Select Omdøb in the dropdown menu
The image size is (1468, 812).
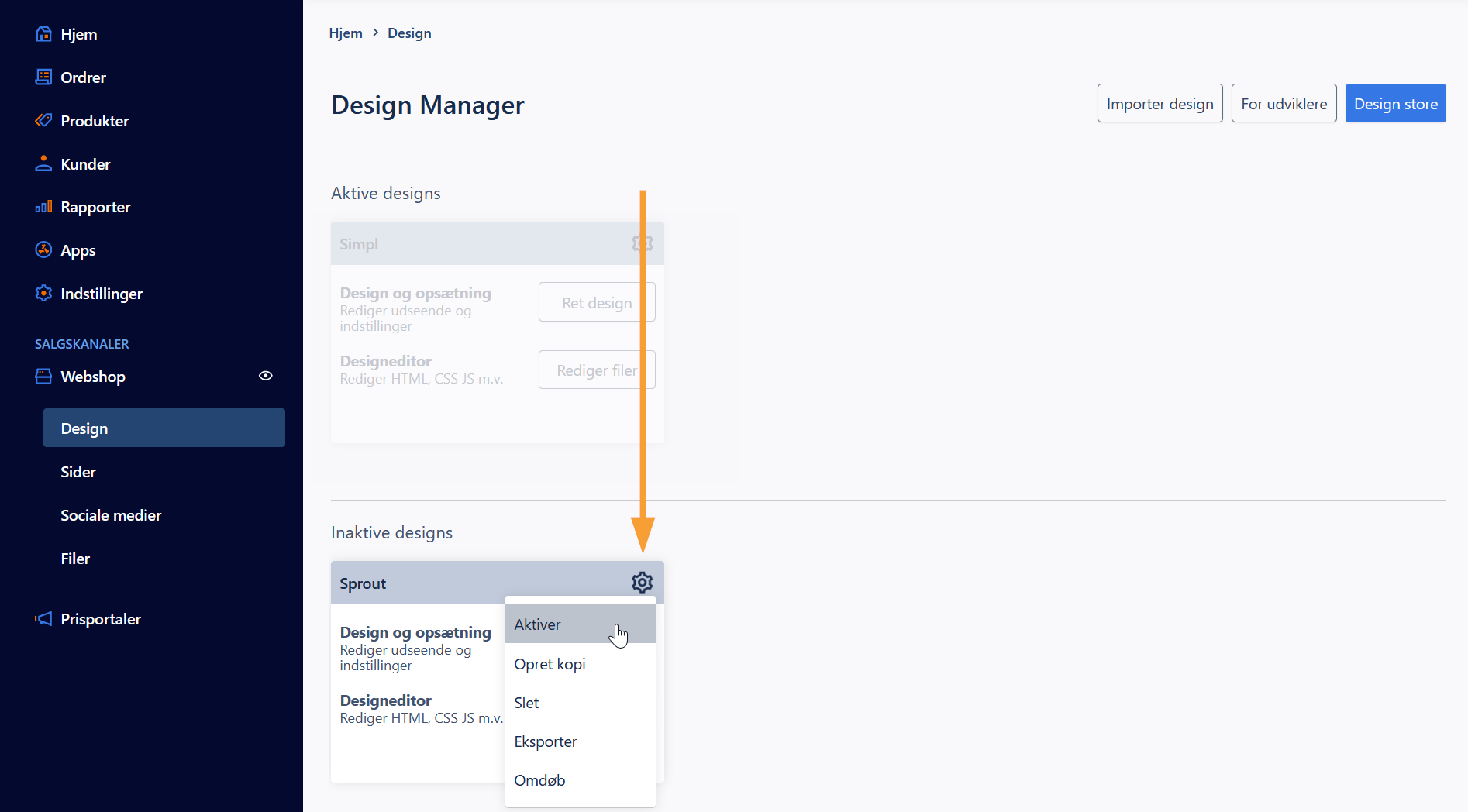click(539, 780)
